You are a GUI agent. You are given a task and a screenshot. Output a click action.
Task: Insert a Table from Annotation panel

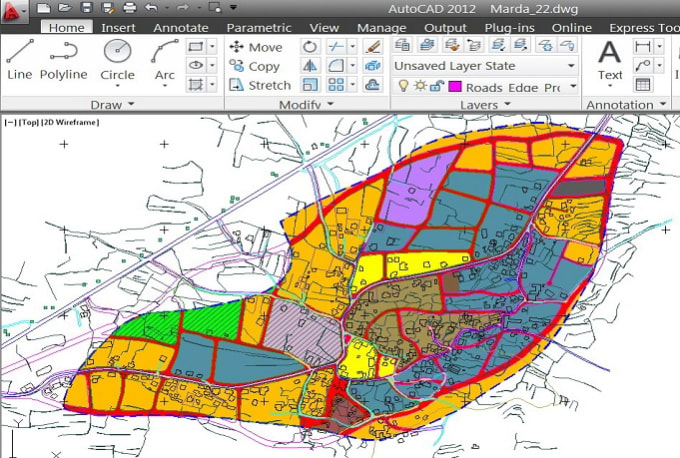(643, 85)
